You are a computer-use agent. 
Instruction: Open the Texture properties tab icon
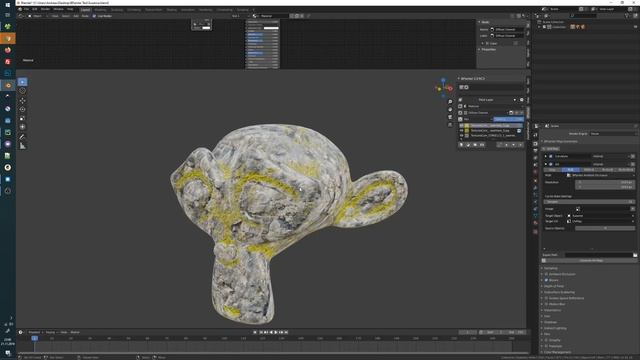point(536,231)
